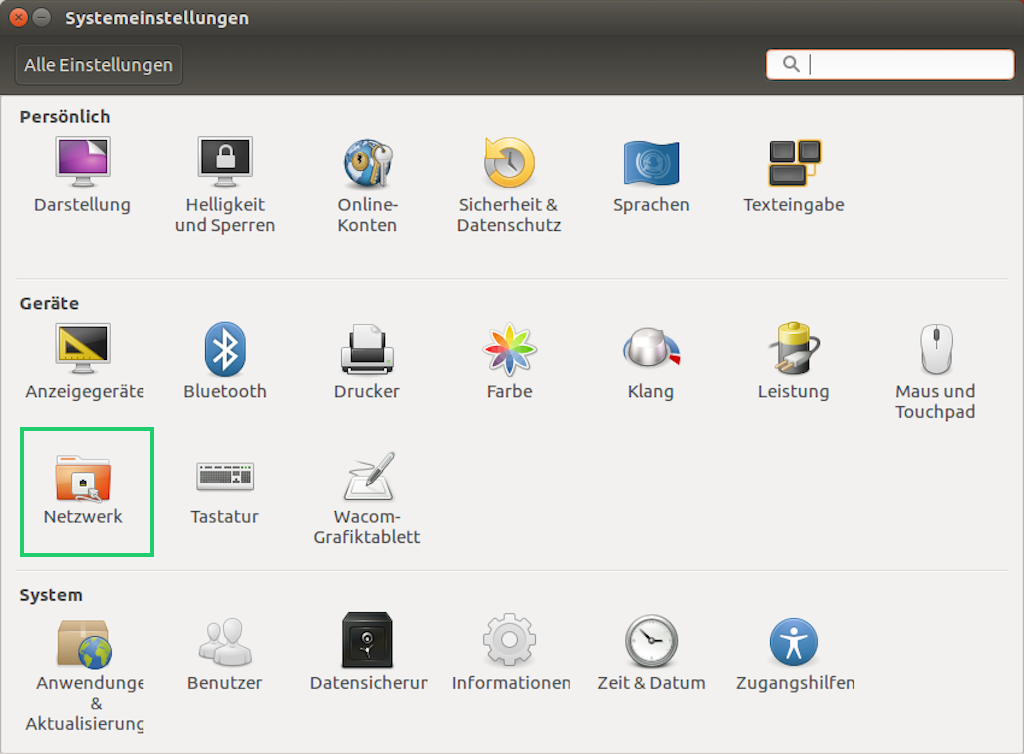Select the Alle Einstellungen button
1024x754 pixels.
[x=97, y=64]
